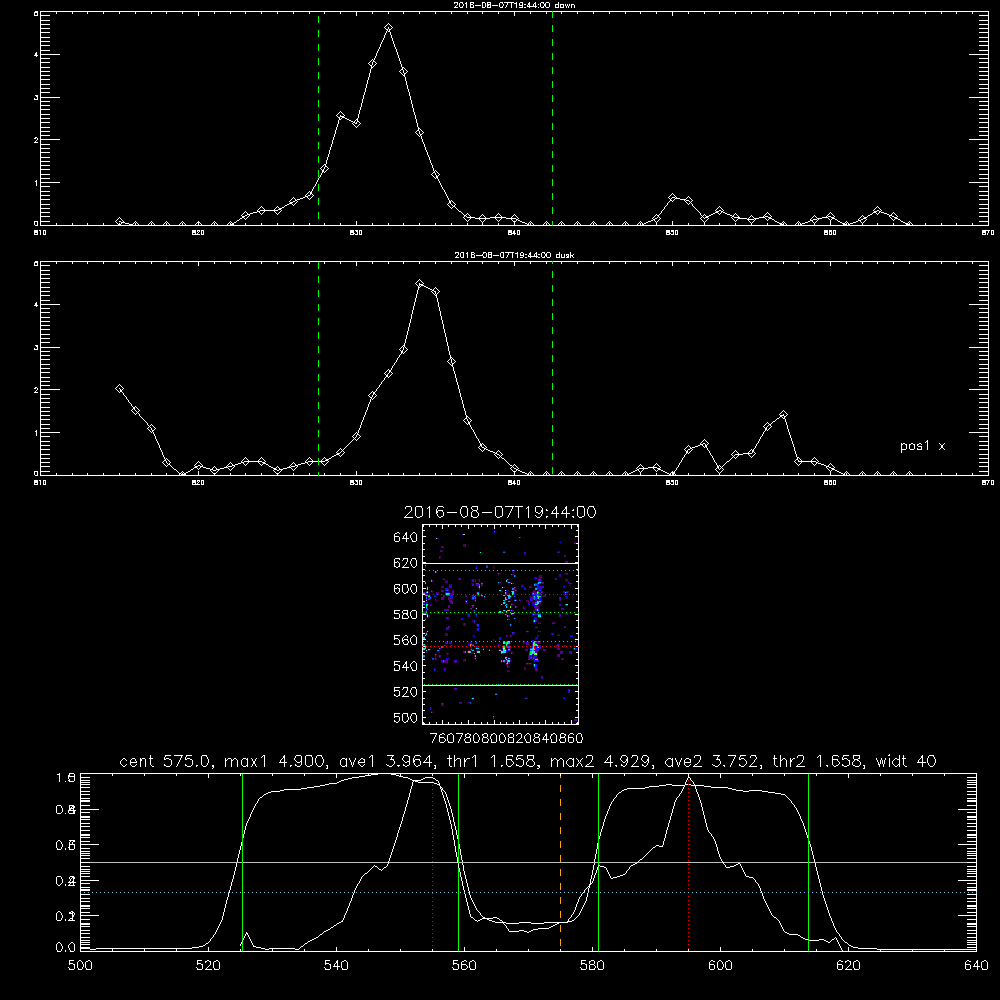
Task: Open the color detector image thumbnail
Action: pyautogui.click(x=500, y=624)
